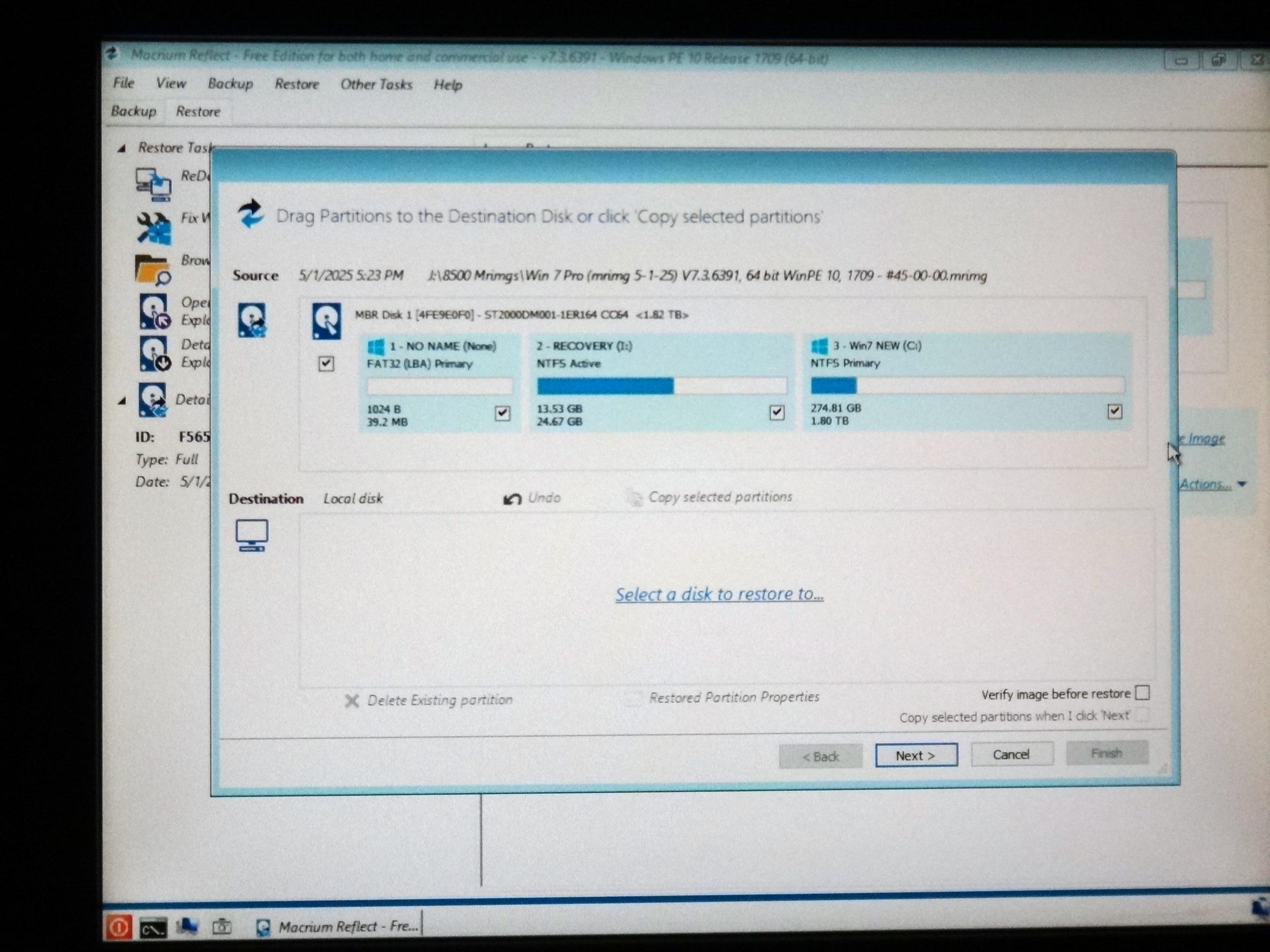Enable Verify image before restore
Image resolution: width=1270 pixels, height=952 pixels.
tap(1143, 692)
